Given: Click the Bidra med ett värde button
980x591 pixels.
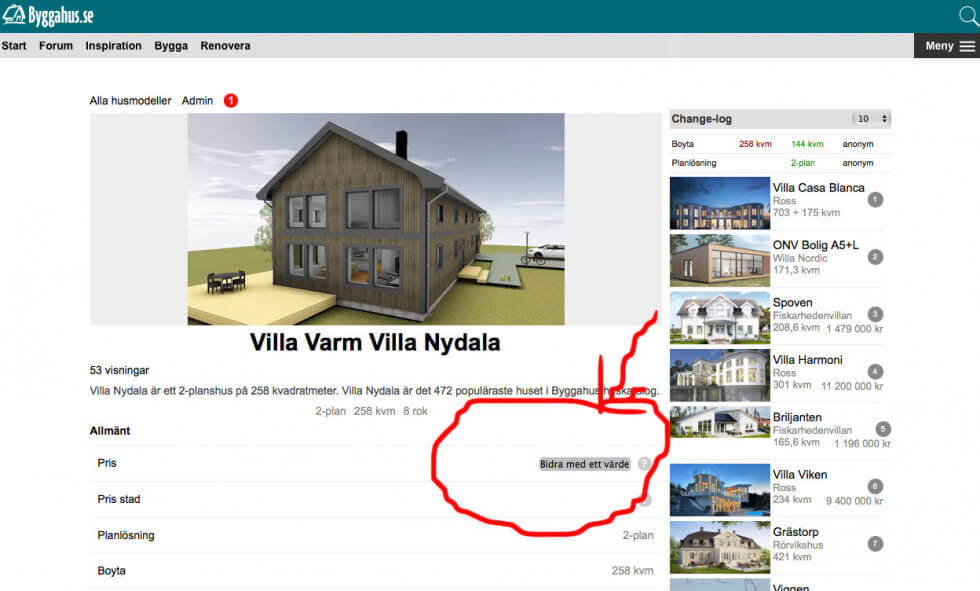Looking at the screenshot, I should [x=584, y=463].
